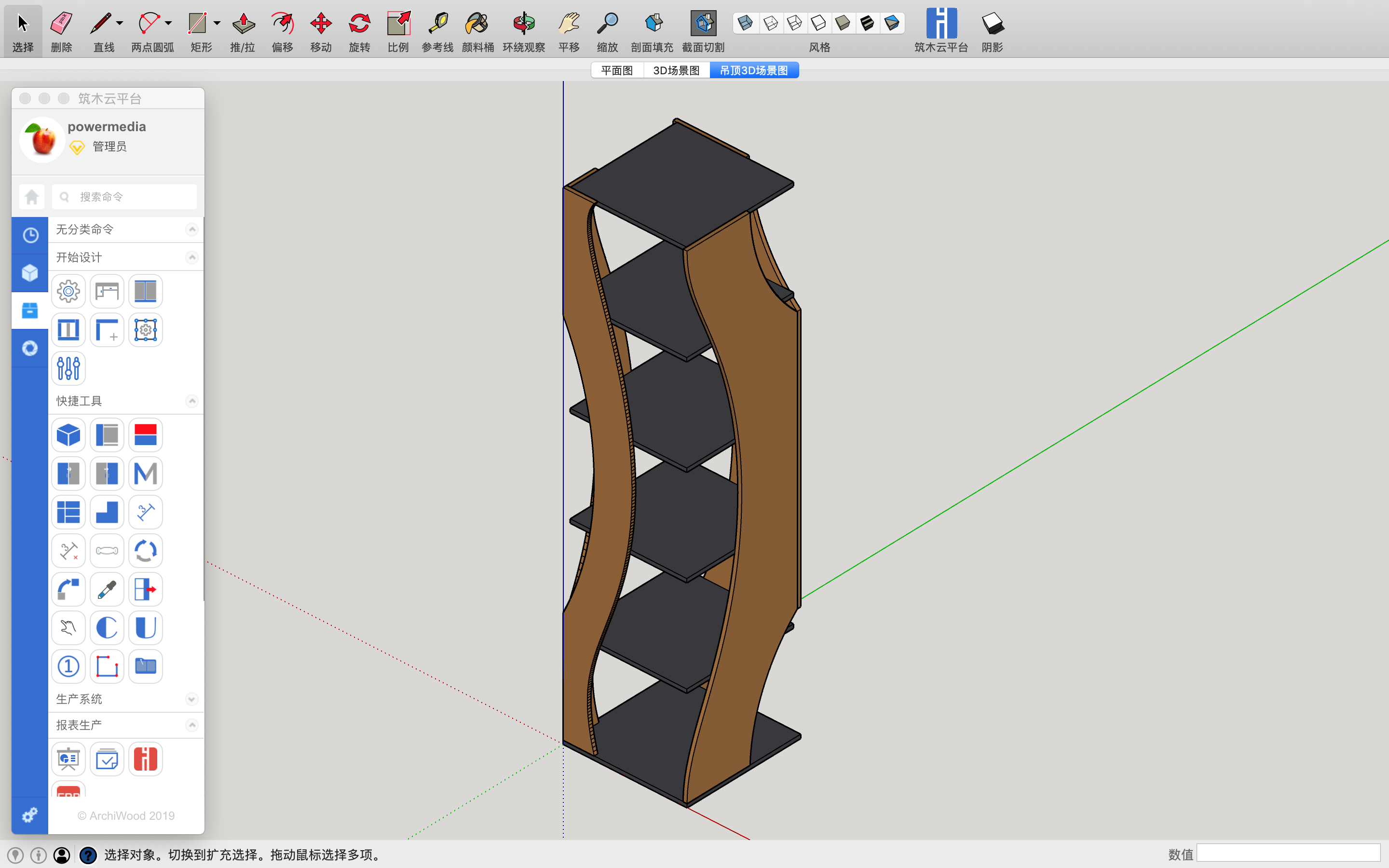Screen dimensions: 1389x868
Task: Select the blue cube quick tool
Action: [68, 435]
